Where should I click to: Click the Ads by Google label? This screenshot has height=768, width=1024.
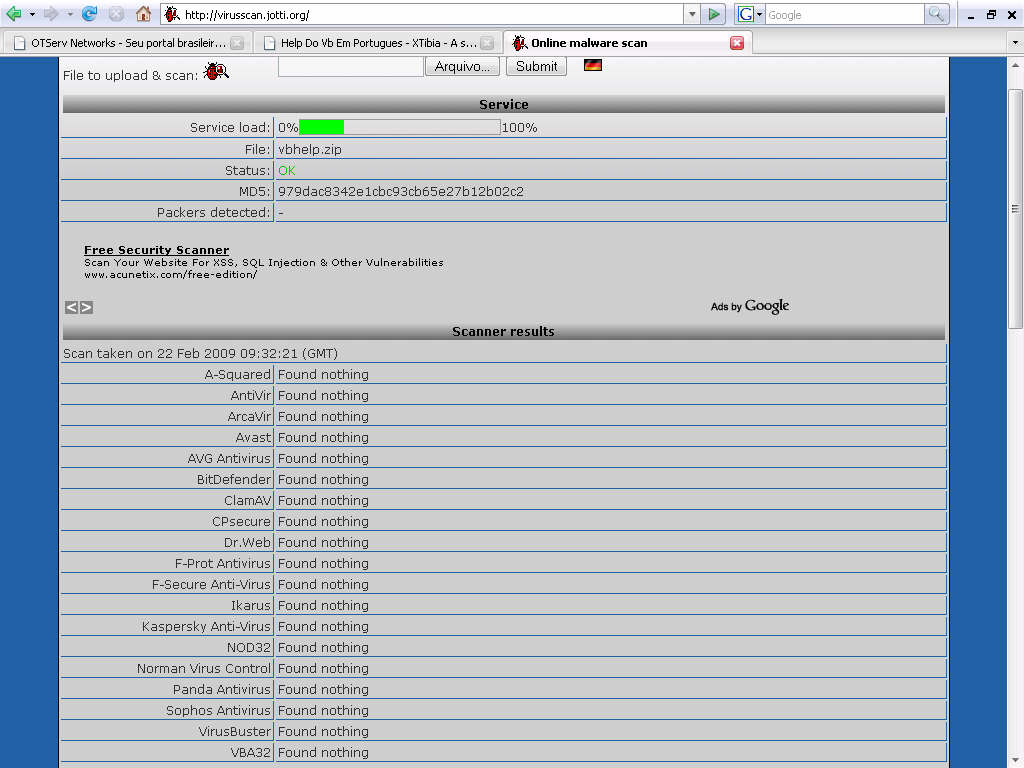(x=750, y=306)
